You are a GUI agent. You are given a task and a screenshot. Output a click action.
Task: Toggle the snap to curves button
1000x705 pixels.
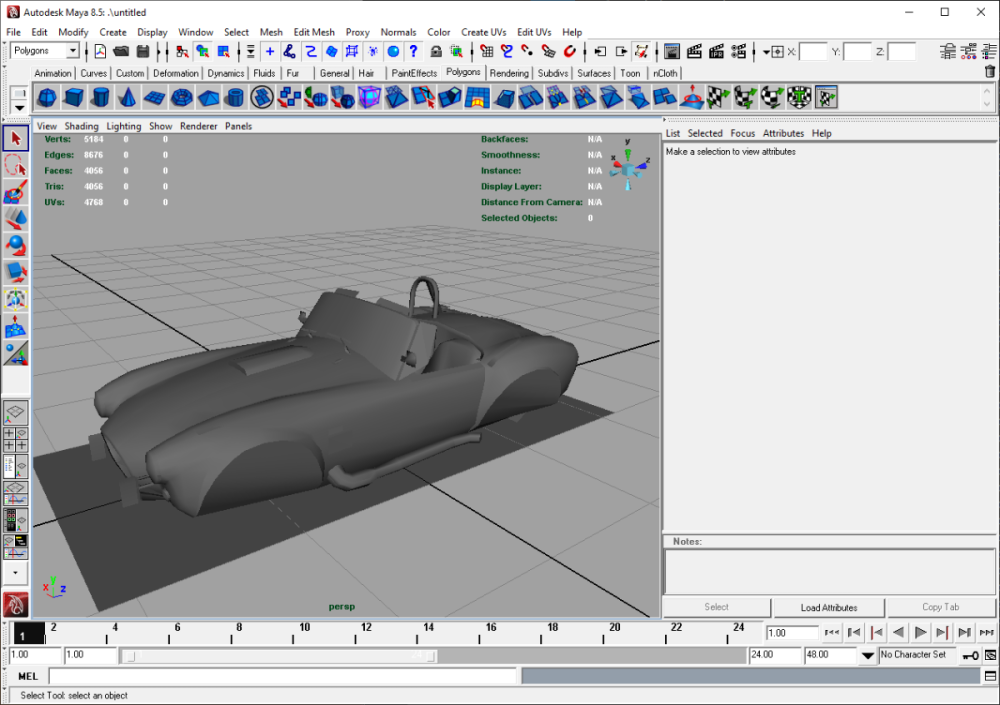tap(507, 51)
